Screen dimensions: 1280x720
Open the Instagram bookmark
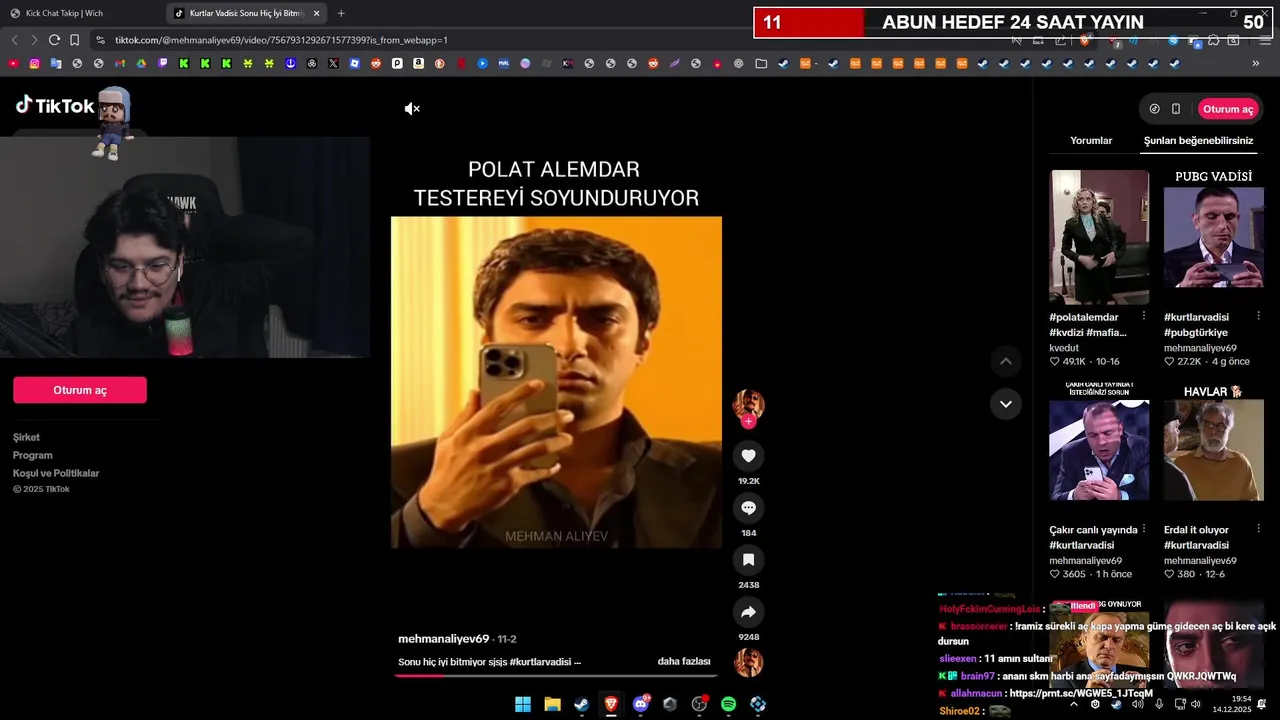pyautogui.click(x=34, y=63)
